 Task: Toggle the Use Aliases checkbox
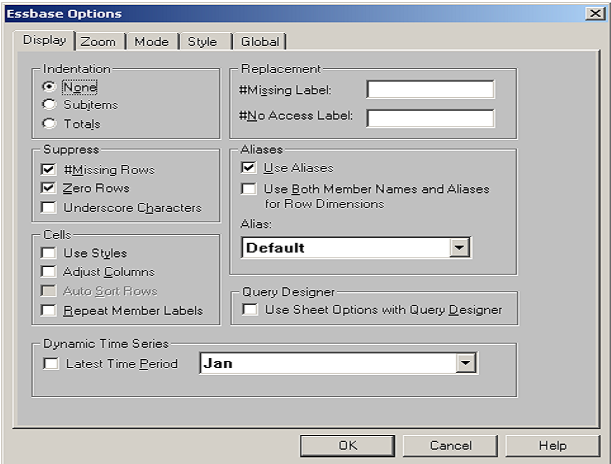click(249, 168)
